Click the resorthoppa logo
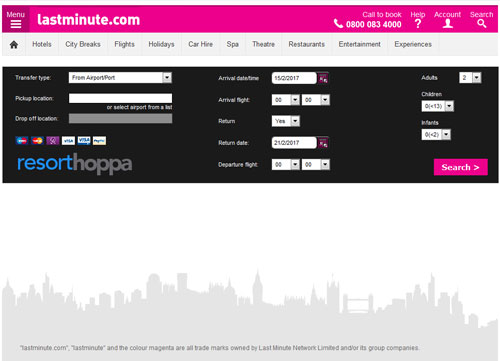Image resolution: width=500 pixels, height=361 pixels. (x=75, y=164)
